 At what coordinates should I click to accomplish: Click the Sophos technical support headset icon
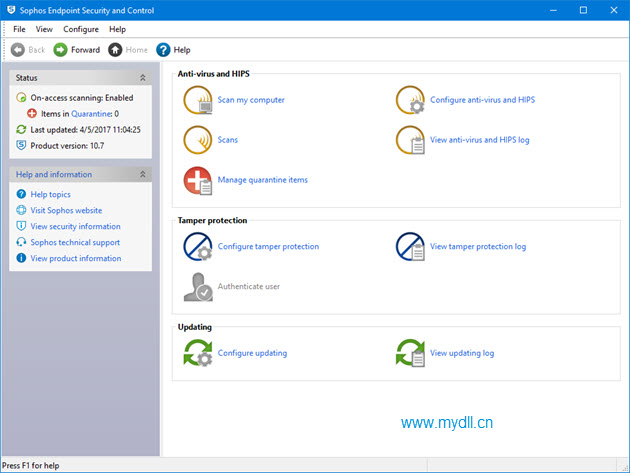(21, 242)
